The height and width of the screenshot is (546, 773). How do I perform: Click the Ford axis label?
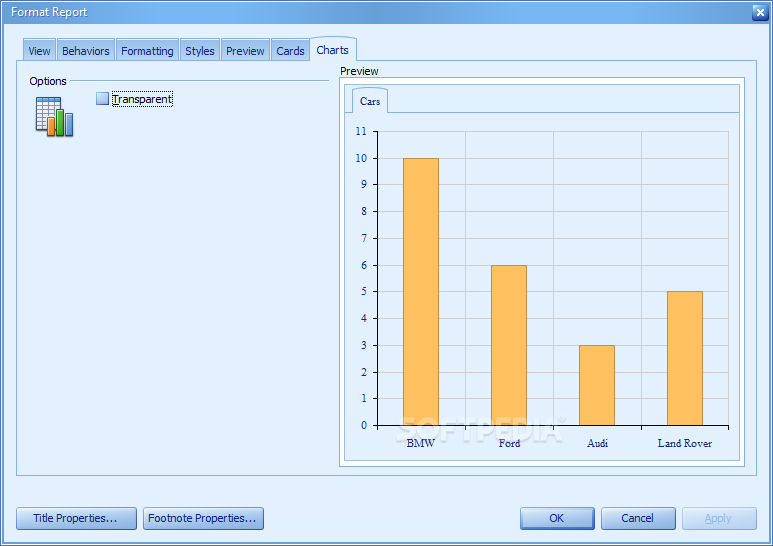tap(509, 443)
